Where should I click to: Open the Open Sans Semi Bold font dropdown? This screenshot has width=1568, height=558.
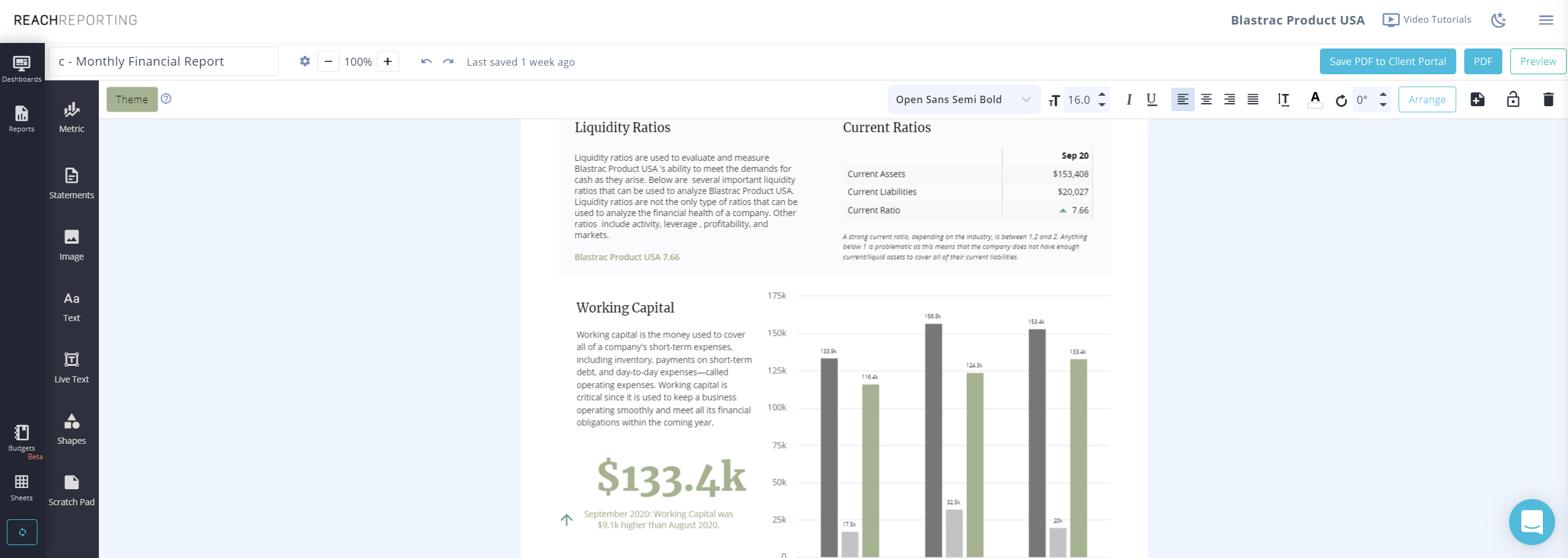coord(961,99)
